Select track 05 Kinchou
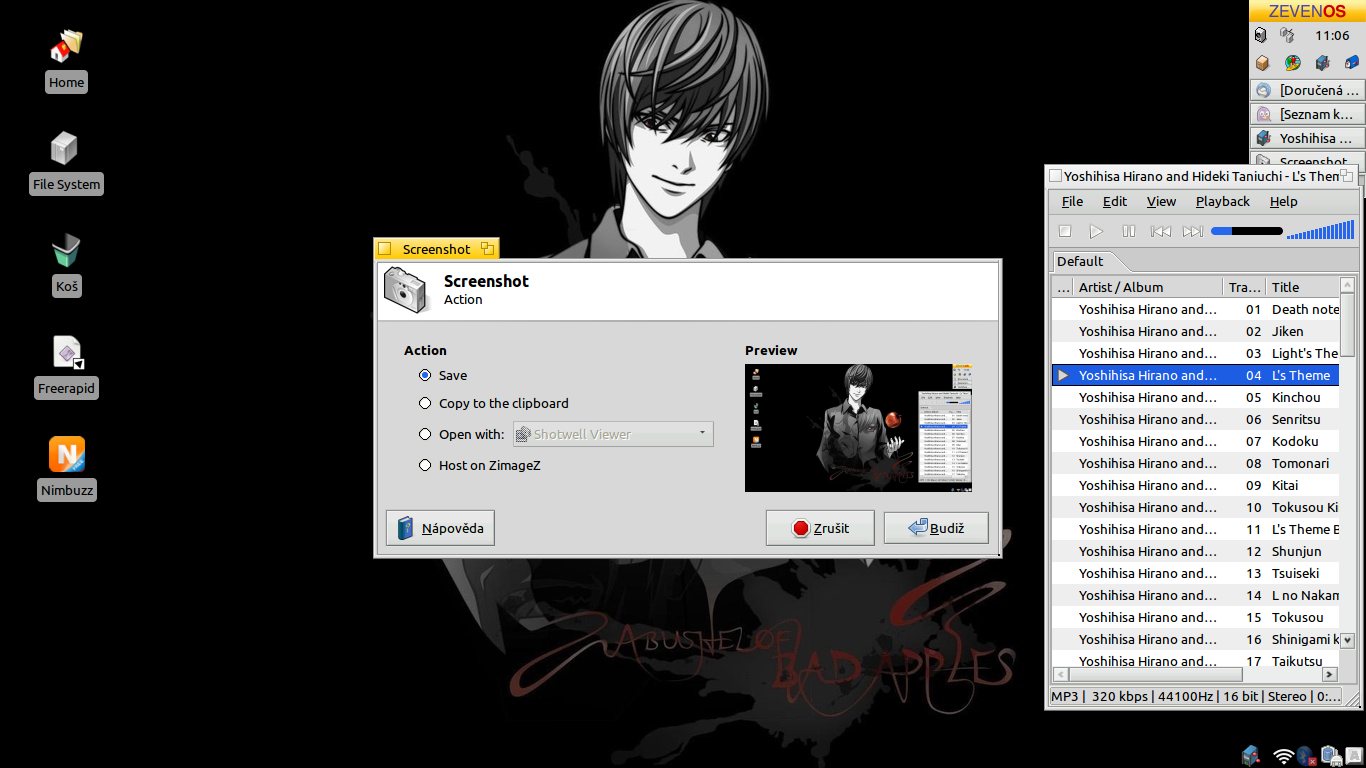Screen dimensions: 1366x768 point(1195,397)
